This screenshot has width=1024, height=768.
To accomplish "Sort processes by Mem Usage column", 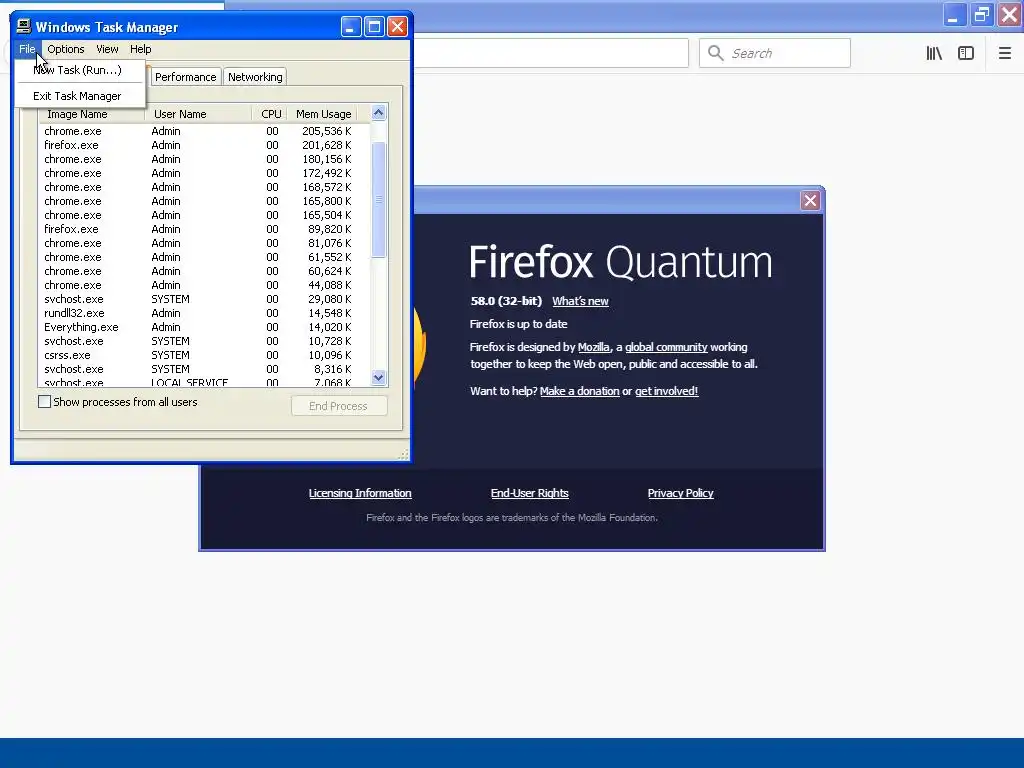I will (x=323, y=114).
